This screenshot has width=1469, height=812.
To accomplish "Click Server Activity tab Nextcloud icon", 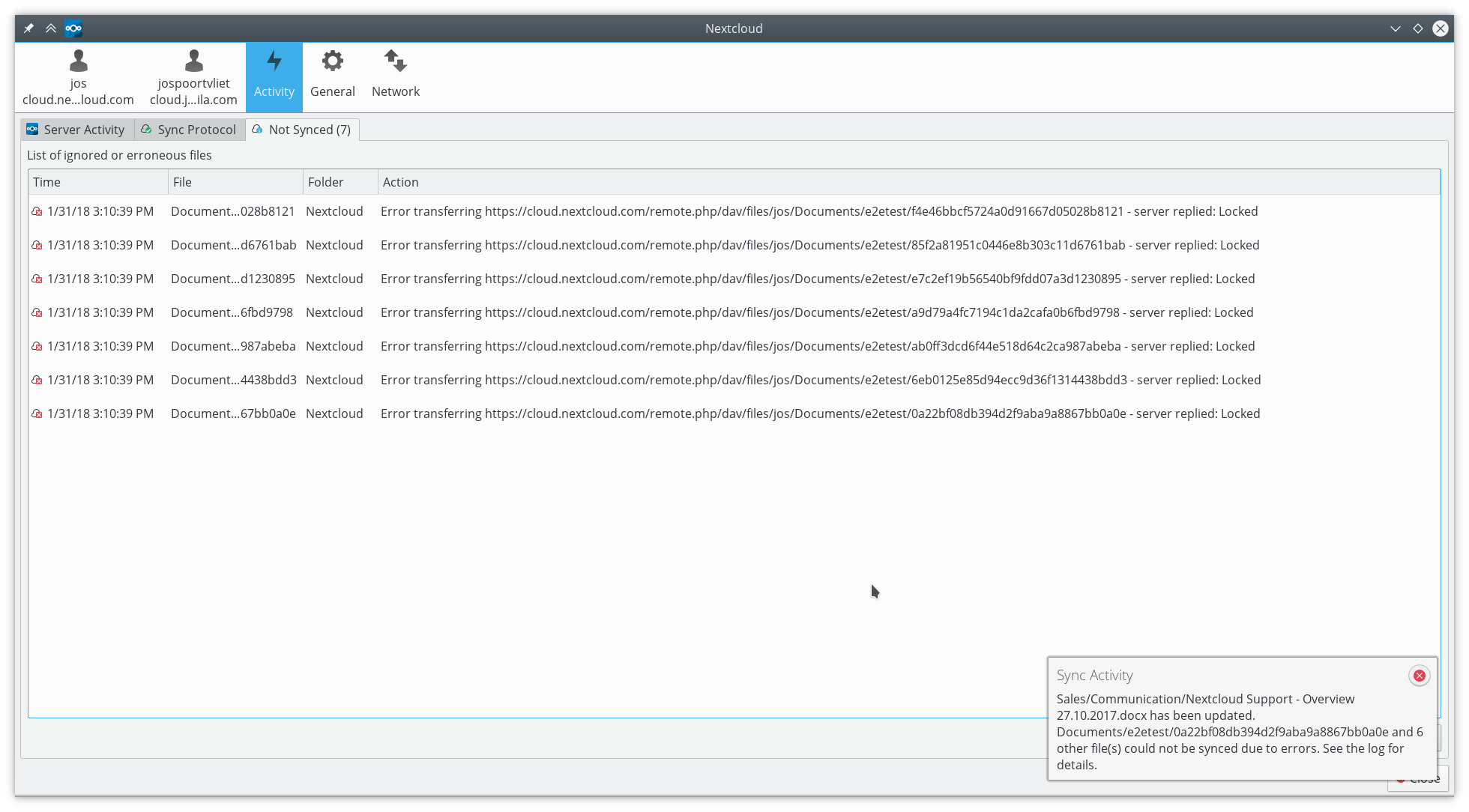I will click(x=32, y=130).
